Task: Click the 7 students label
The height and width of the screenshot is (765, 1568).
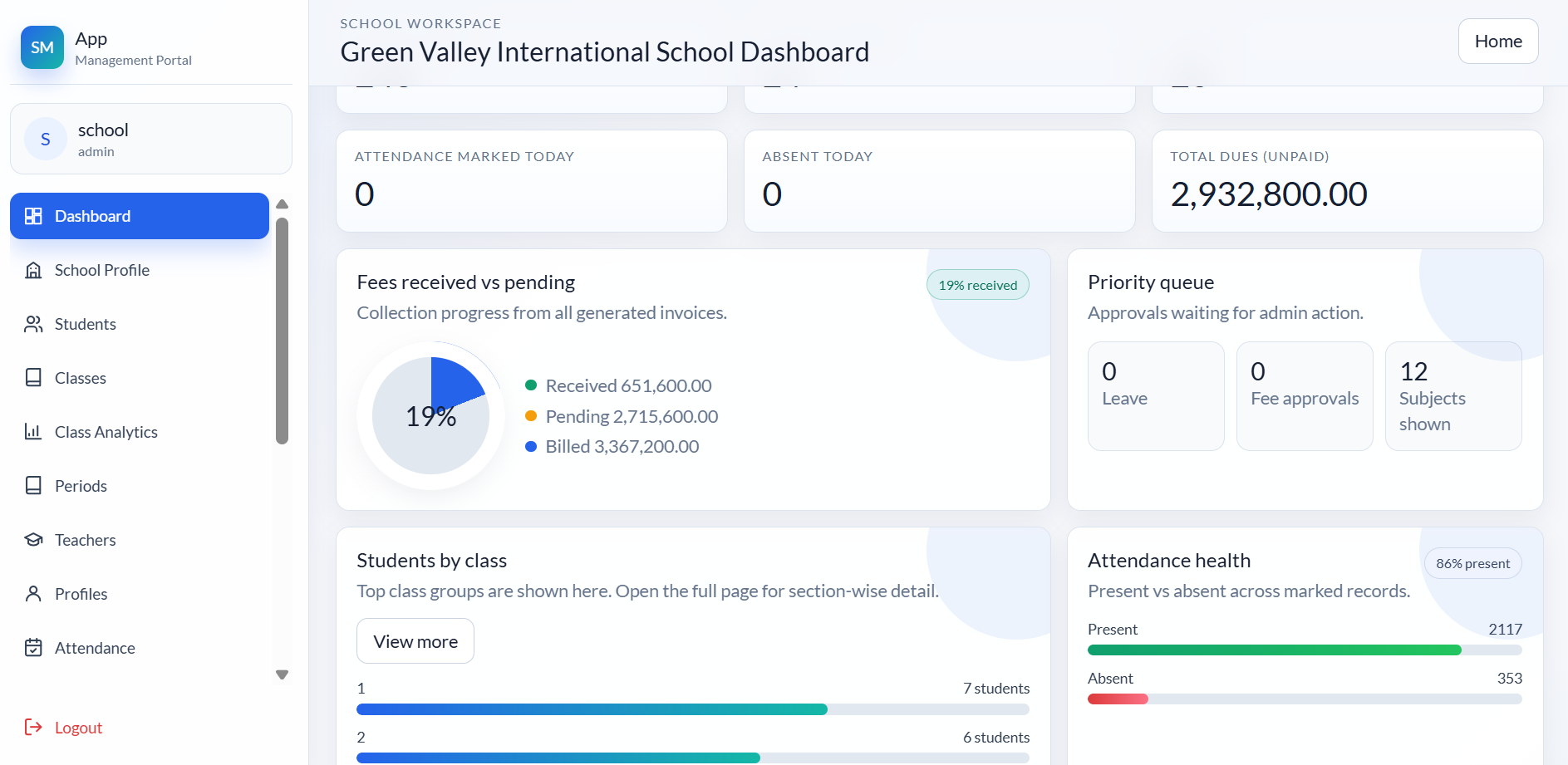Action: 996,689
